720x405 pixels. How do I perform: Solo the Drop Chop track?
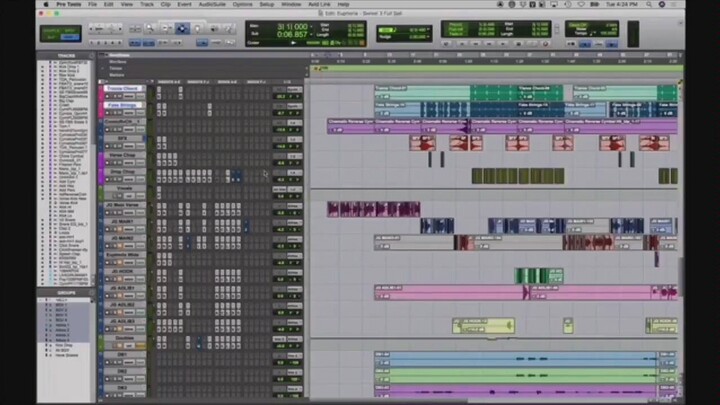click(113, 179)
